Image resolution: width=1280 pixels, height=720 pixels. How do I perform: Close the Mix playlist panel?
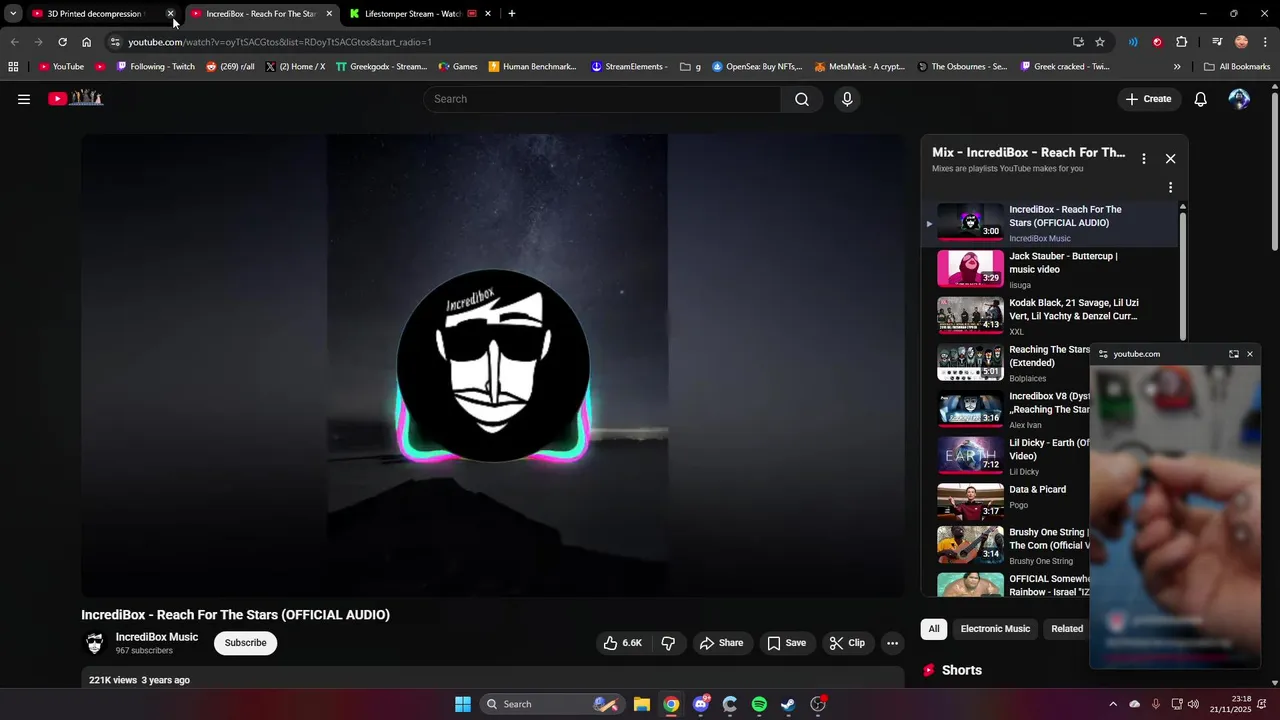pyautogui.click(x=1170, y=158)
